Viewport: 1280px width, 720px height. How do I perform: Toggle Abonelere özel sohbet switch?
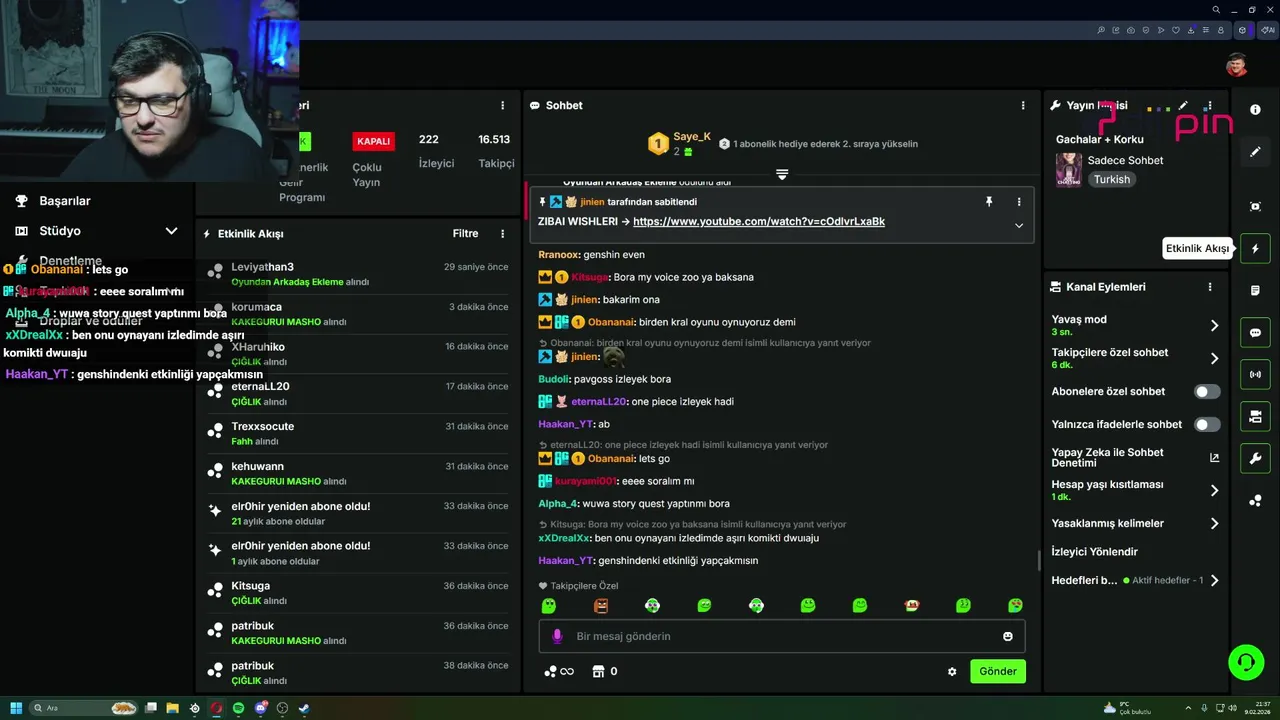tap(1207, 392)
